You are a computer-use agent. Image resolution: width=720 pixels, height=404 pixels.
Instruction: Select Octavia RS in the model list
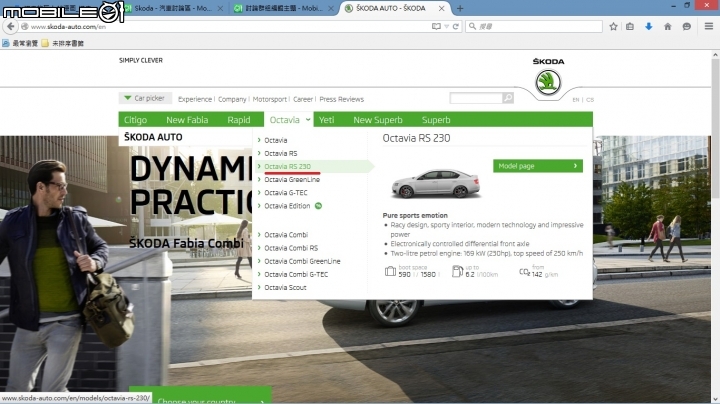[x=281, y=153]
